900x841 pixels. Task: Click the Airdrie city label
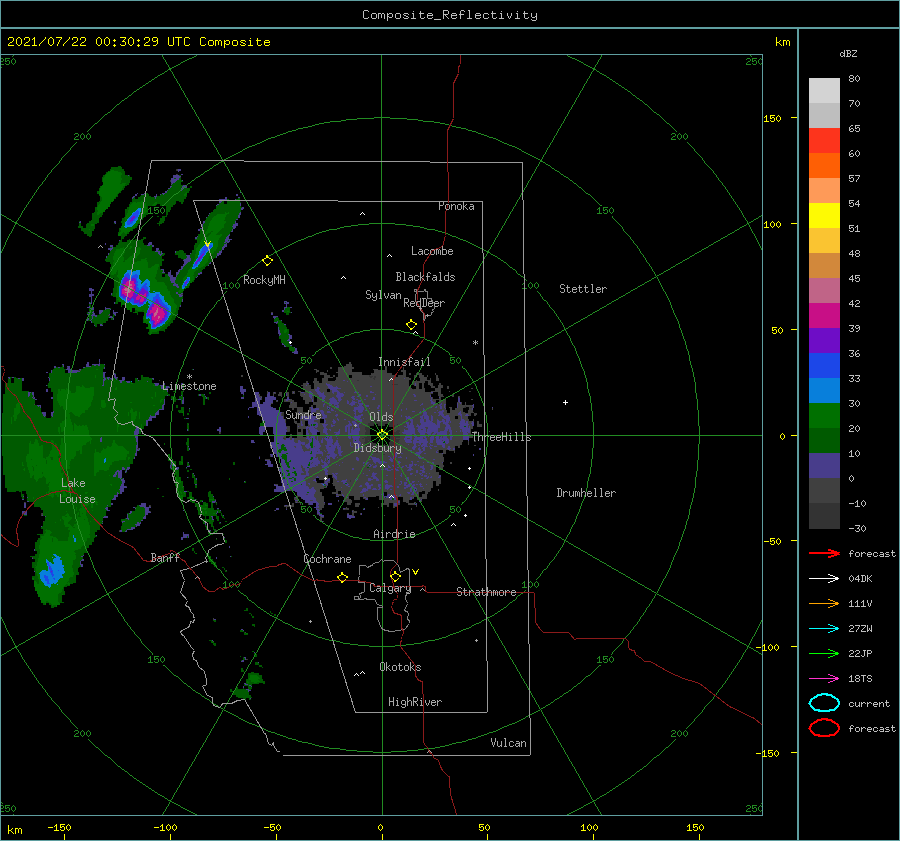click(x=394, y=534)
